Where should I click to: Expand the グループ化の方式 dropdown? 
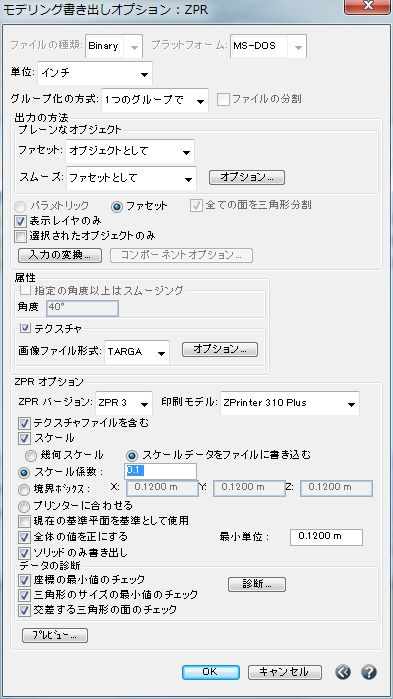point(155,100)
